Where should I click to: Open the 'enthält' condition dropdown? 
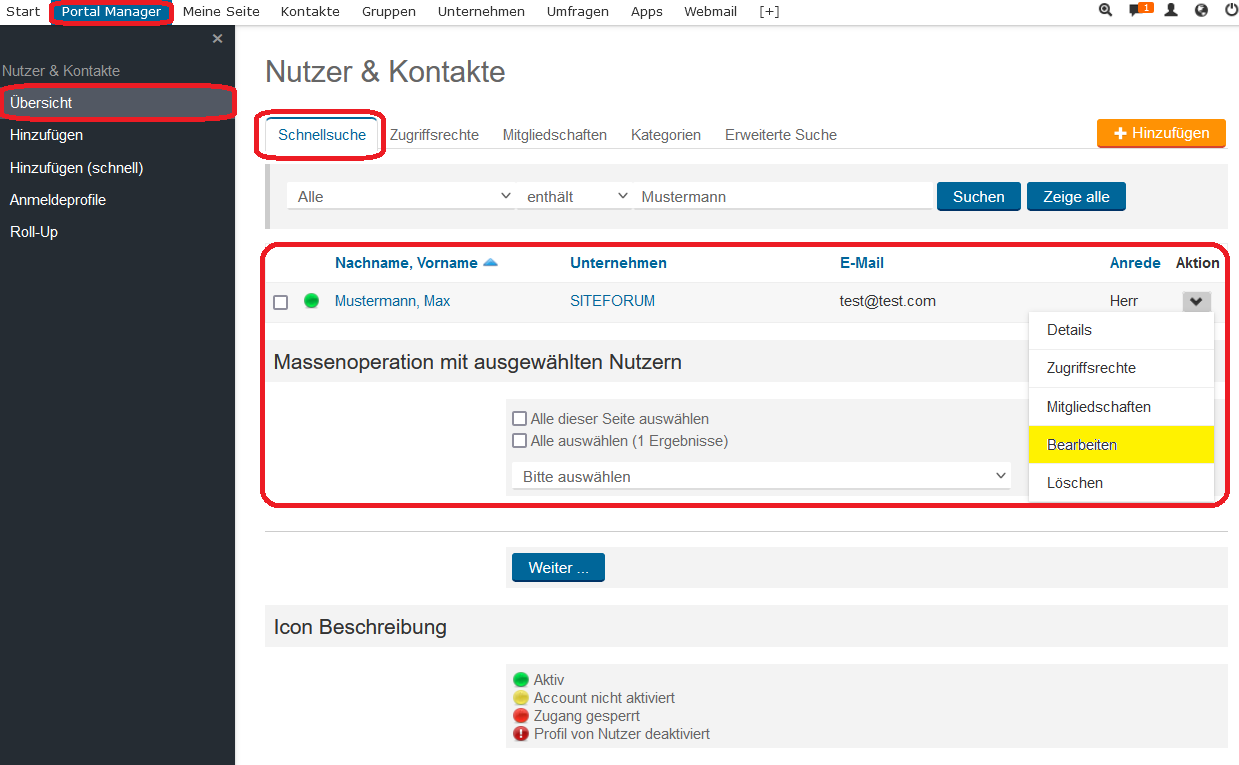577,197
